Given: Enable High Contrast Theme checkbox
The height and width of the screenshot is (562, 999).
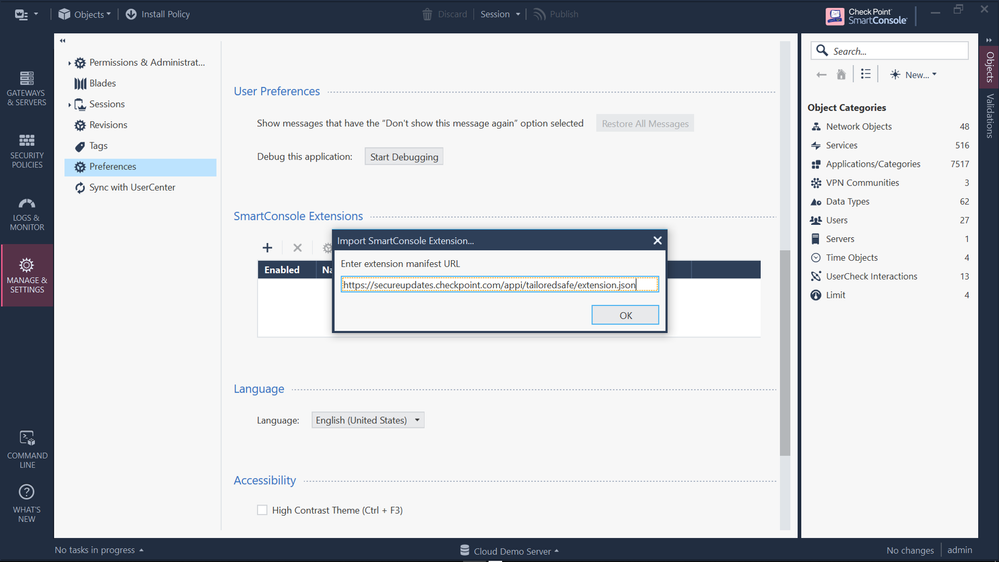Looking at the screenshot, I should 262,510.
